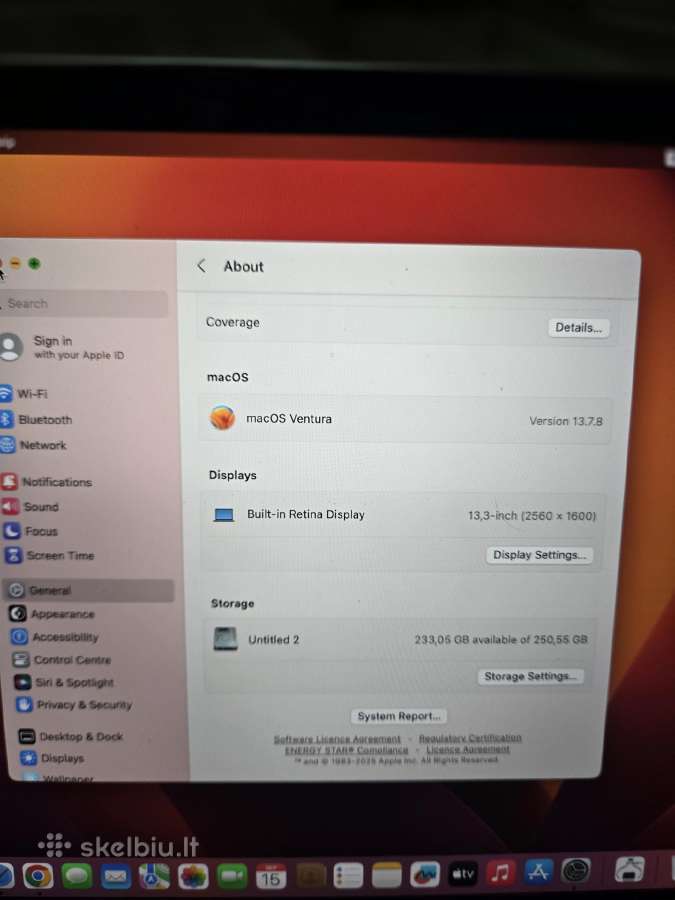The image size is (675, 900).
Task: Open the Calendar icon showing 15
Action: click(x=271, y=876)
